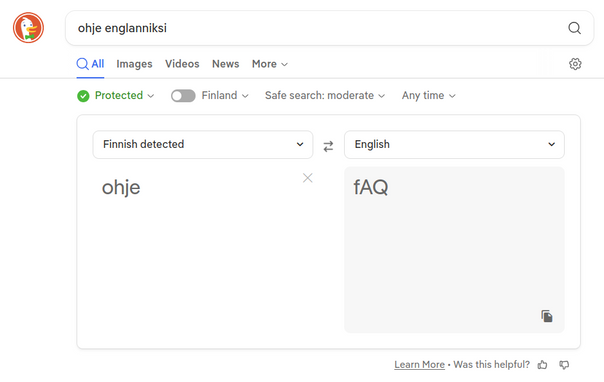This screenshot has height=382, width=604.
Task: Switch to the Videos tab
Action: tap(182, 64)
